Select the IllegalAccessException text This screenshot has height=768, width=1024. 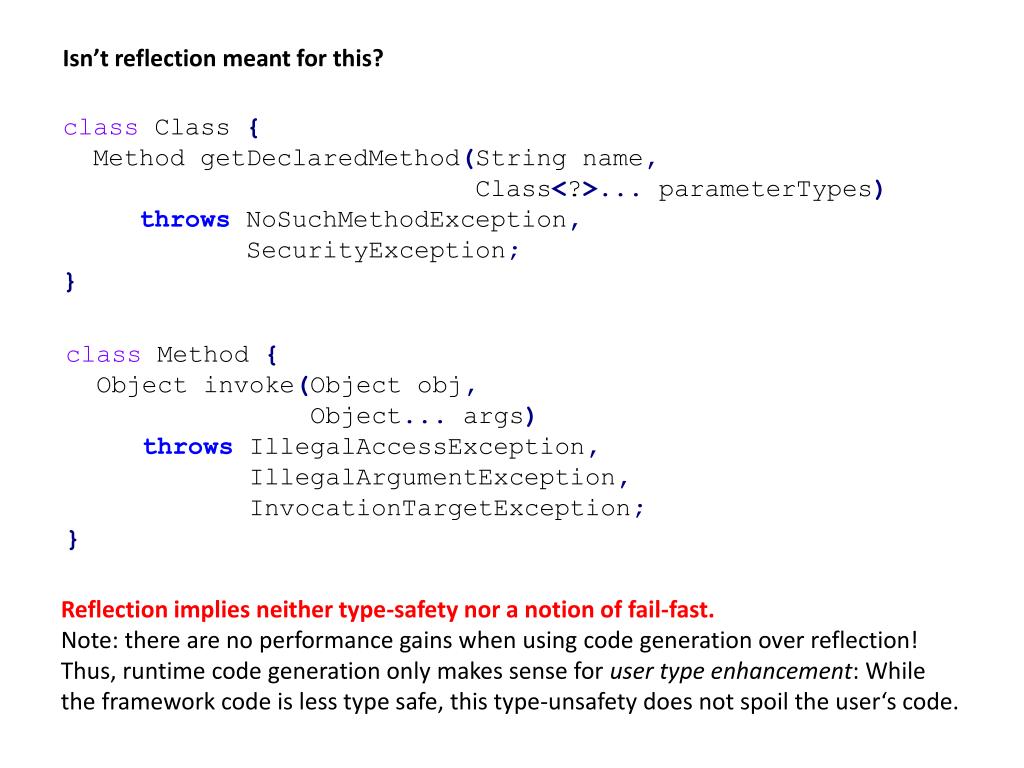point(417,447)
